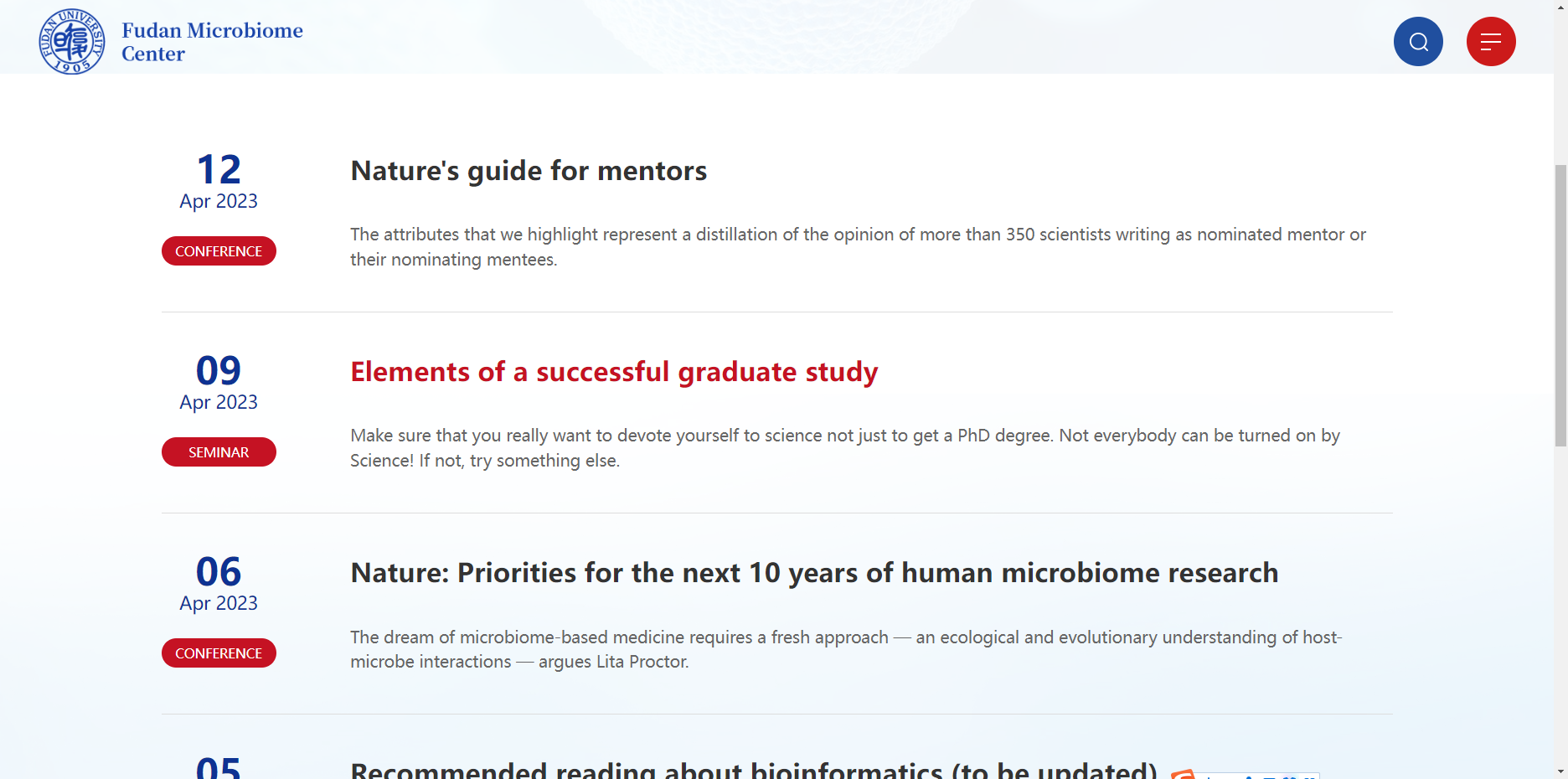Click the graduate study summary text
Viewport: 1568px width, 779px height.
tap(845, 448)
